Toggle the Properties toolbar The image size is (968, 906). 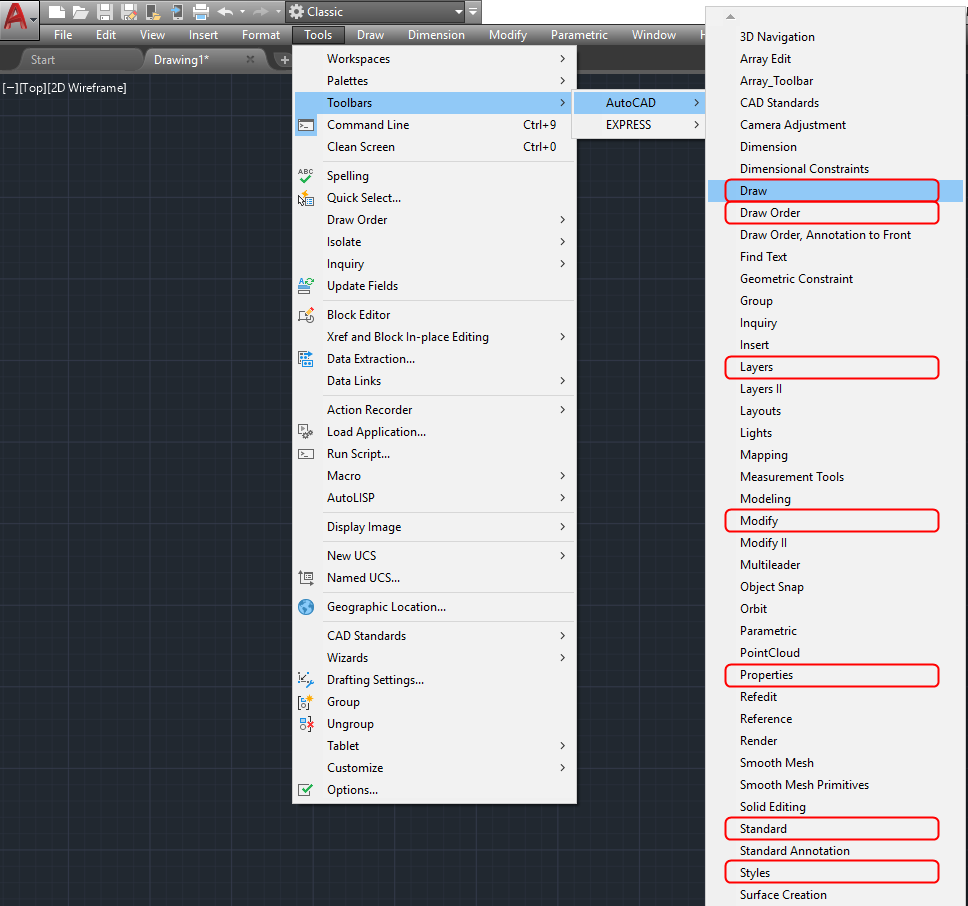(835, 675)
